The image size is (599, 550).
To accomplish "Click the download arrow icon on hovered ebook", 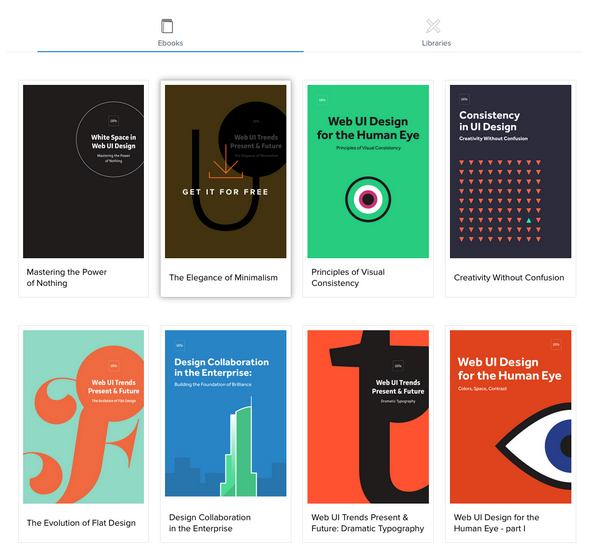I will 226,161.
